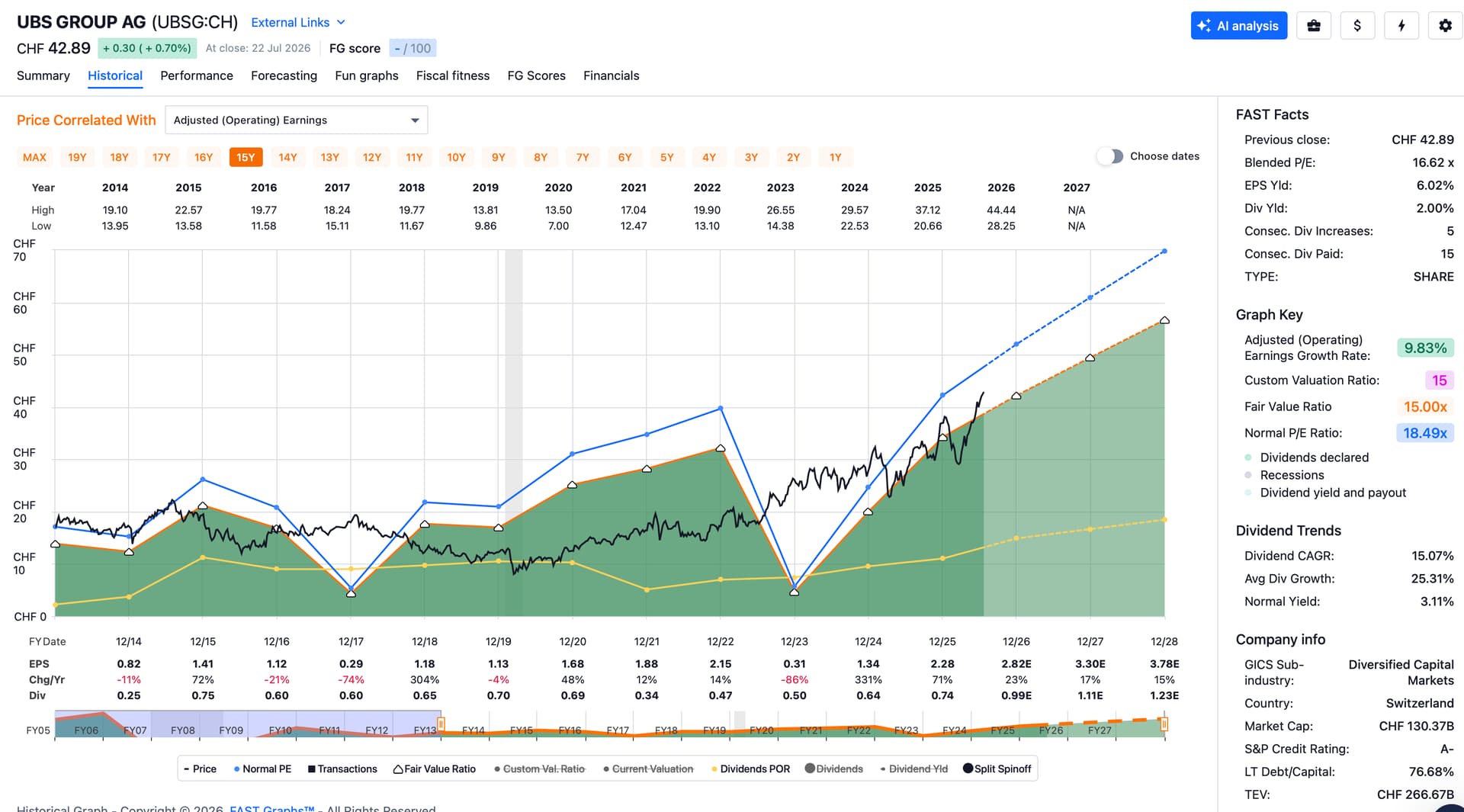Set chart range to 5Y
The height and width of the screenshot is (812, 1464).
[x=667, y=157]
